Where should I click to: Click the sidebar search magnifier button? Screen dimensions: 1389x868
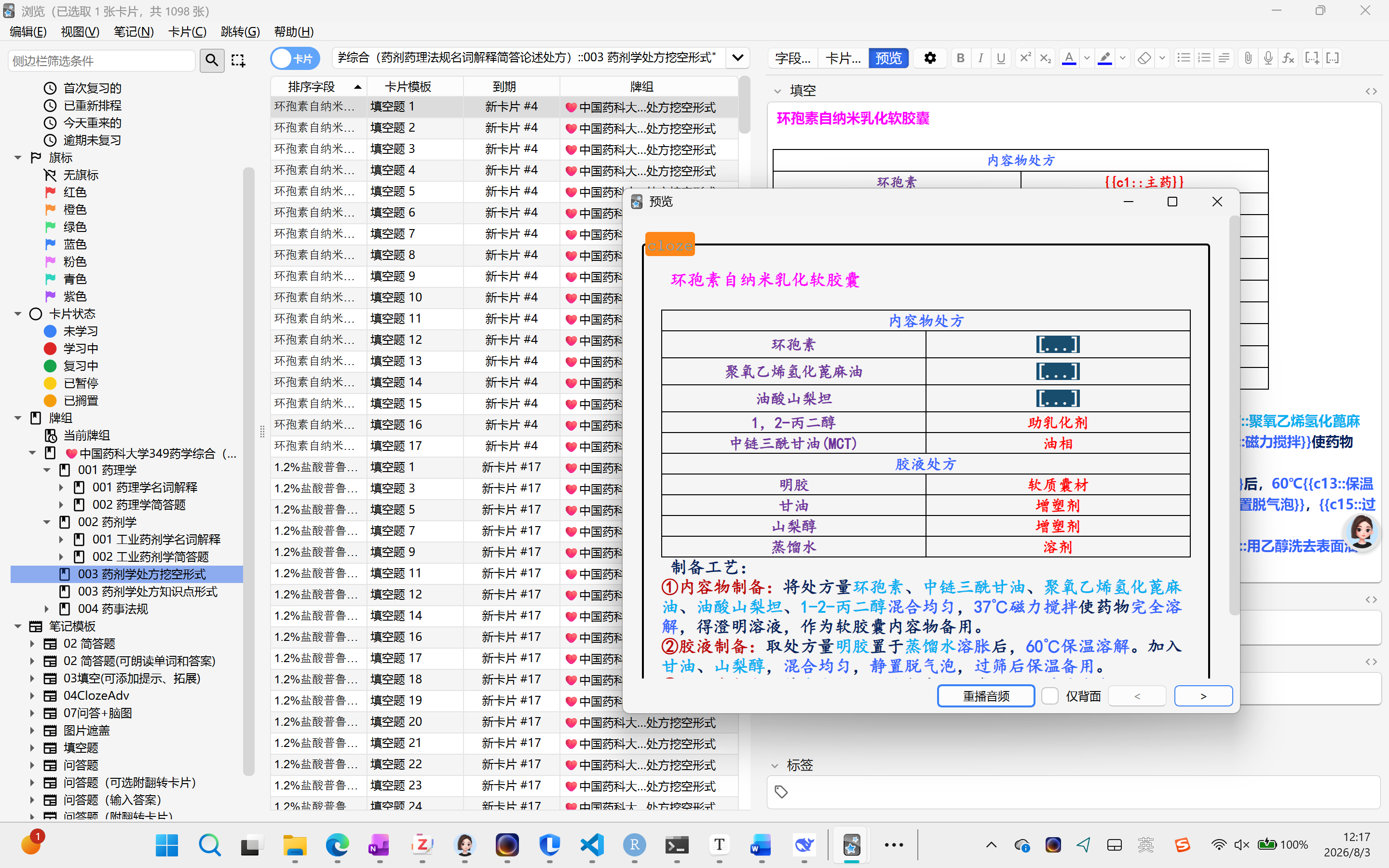[x=212, y=60]
